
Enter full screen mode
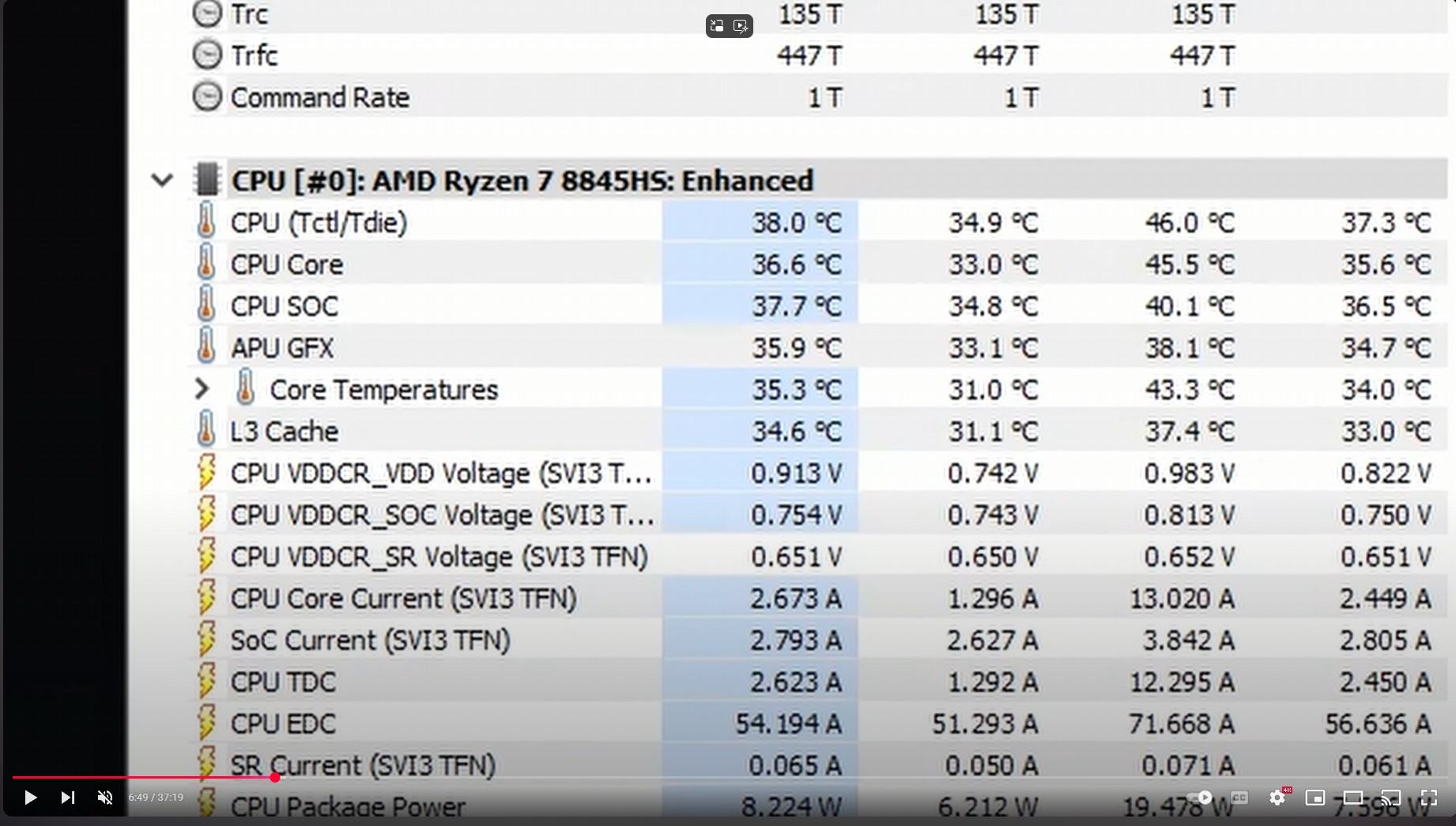[1429, 798]
